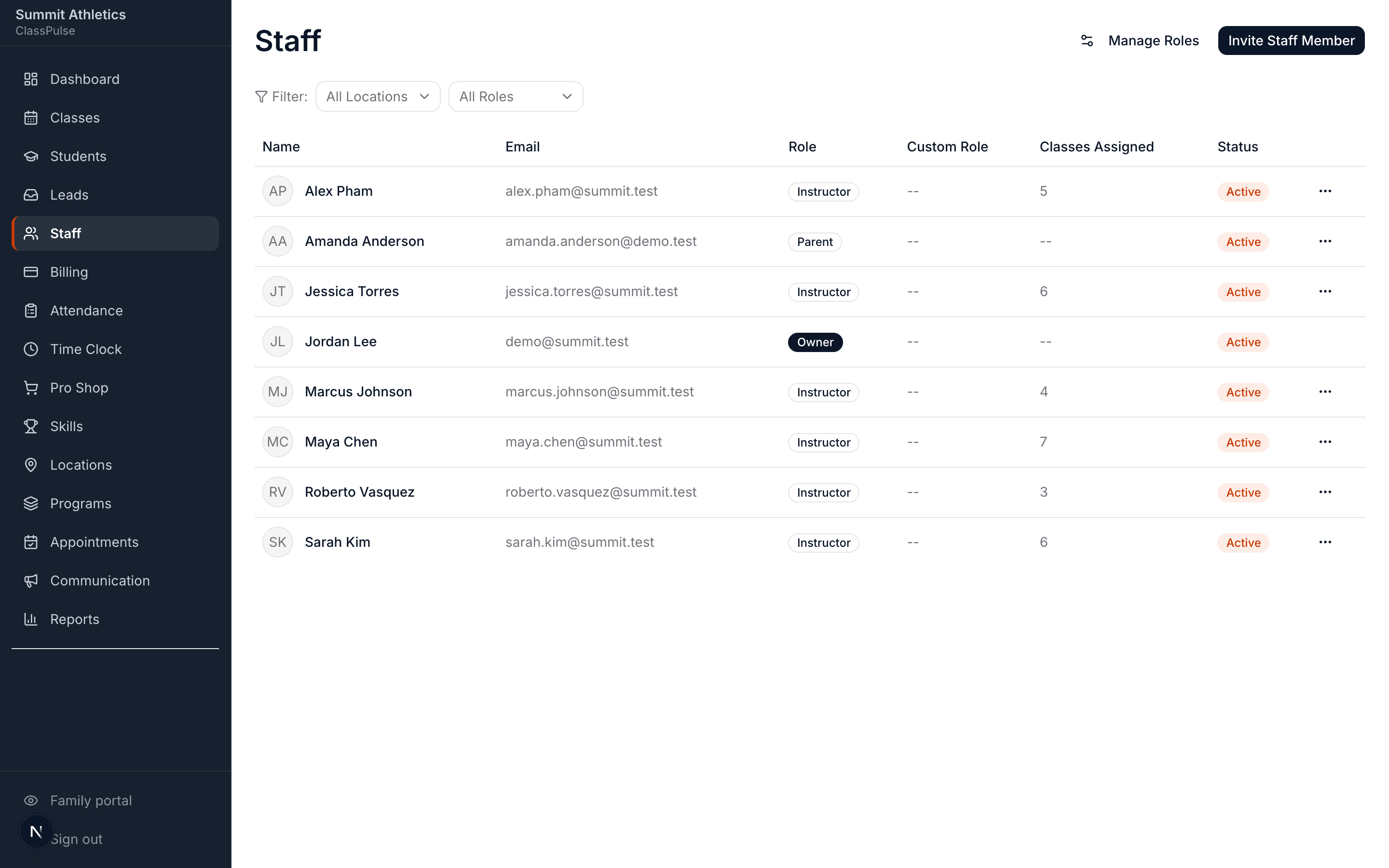Click the Role column header

pos(802,147)
